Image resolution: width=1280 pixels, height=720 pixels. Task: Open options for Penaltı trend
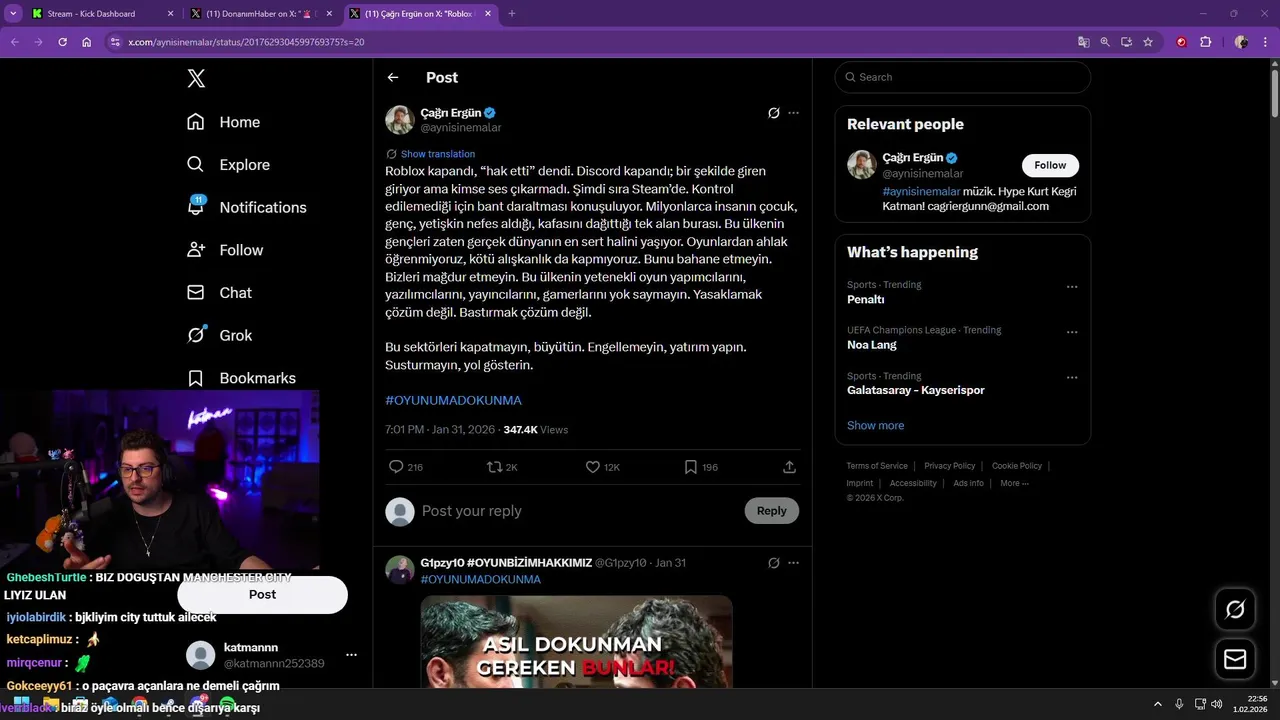tap(1072, 287)
